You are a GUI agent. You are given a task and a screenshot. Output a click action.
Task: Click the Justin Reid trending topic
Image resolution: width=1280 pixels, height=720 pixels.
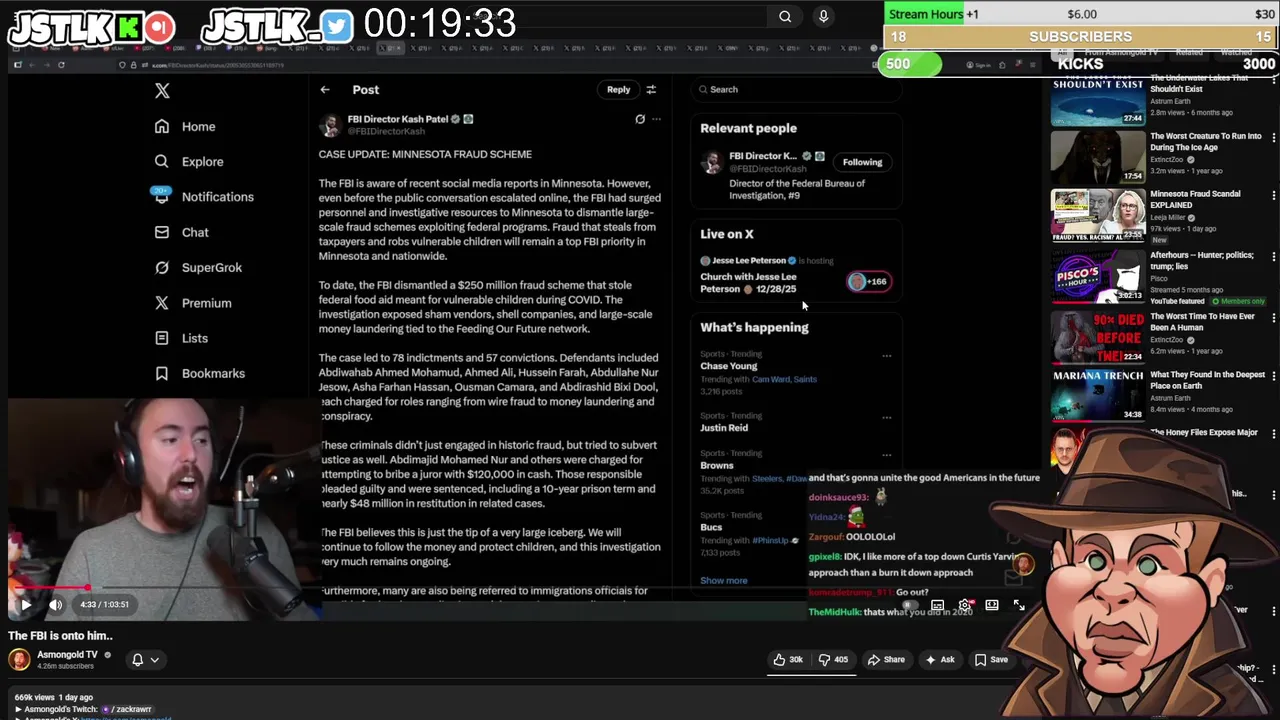pyautogui.click(x=724, y=428)
